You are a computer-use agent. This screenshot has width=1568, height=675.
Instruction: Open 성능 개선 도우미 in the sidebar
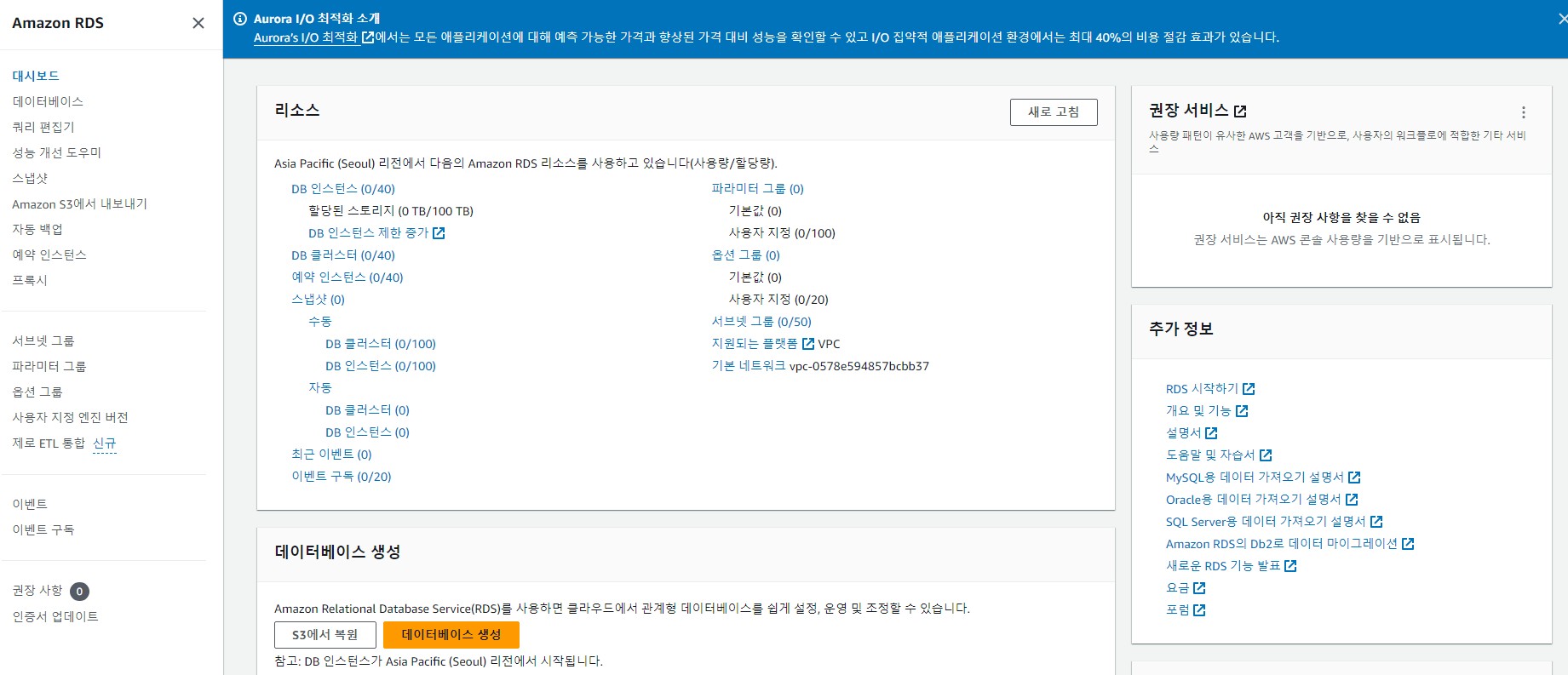tap(56, 152)
